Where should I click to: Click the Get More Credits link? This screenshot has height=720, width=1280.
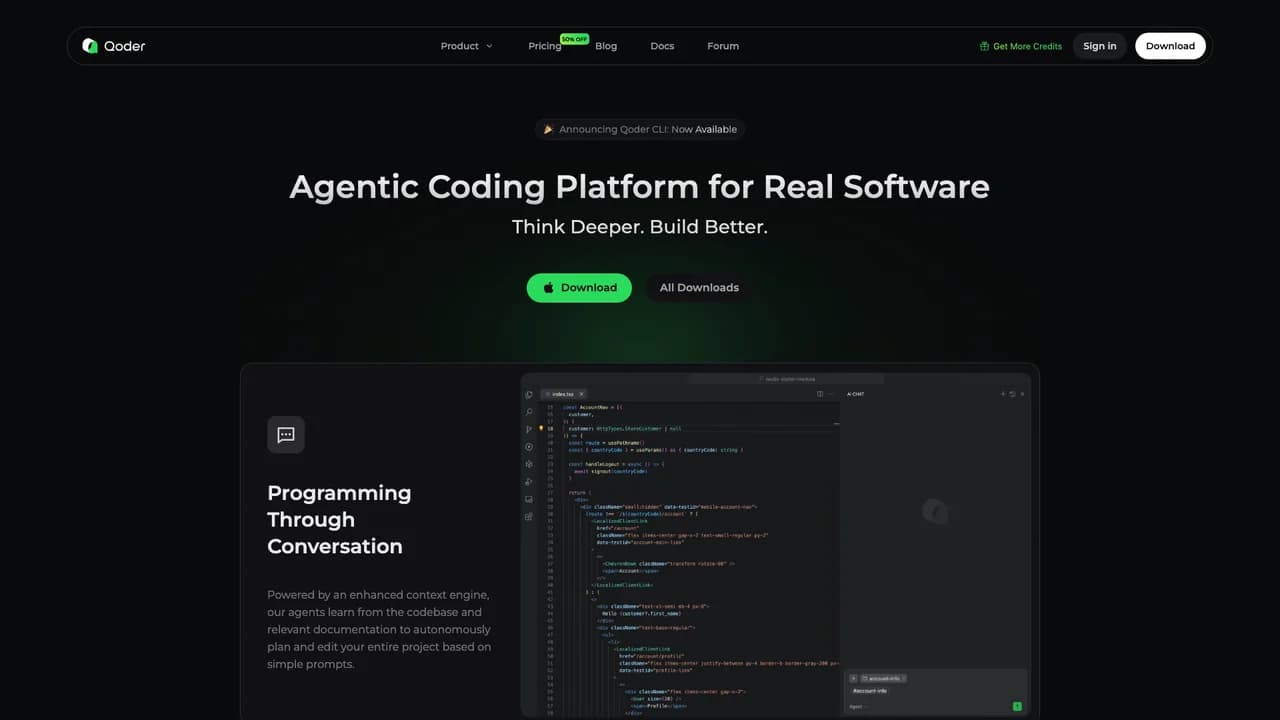click(x=1021, y=46)
